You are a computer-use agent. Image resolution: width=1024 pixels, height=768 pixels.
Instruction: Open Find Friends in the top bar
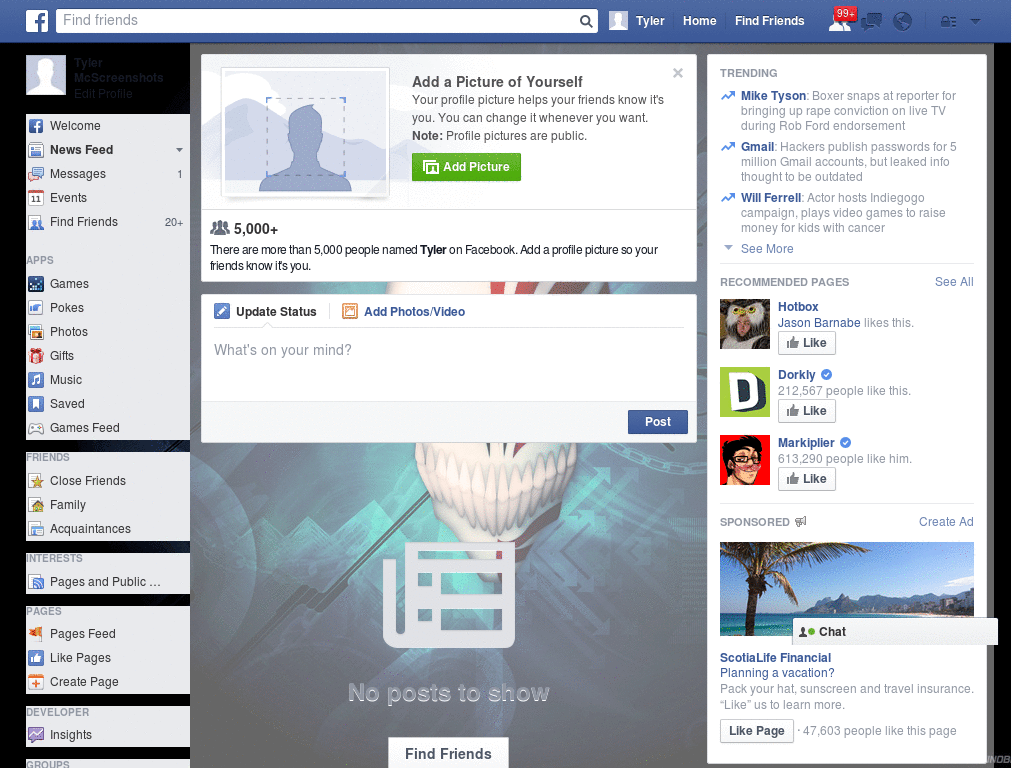769,21
